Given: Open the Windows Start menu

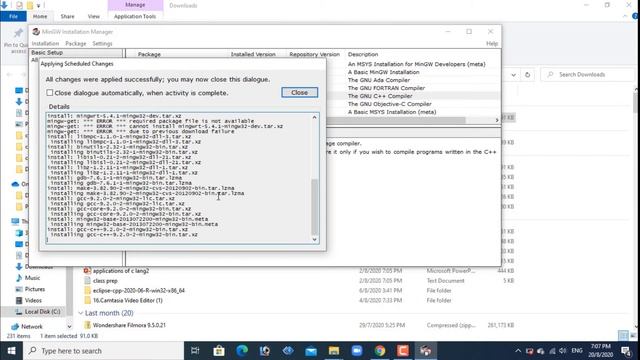Looking at the screenshot, I should tap(11, 351).
